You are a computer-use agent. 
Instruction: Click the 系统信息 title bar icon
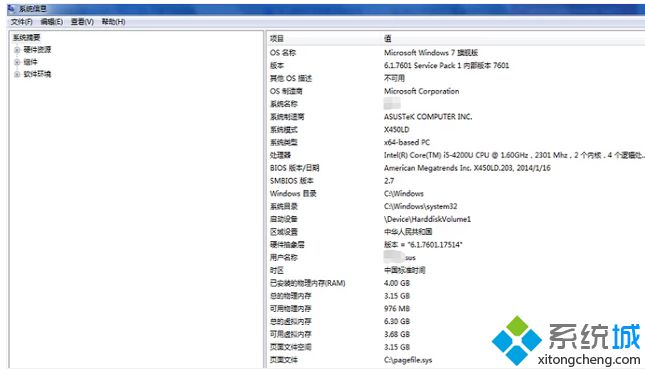point(11,9)
